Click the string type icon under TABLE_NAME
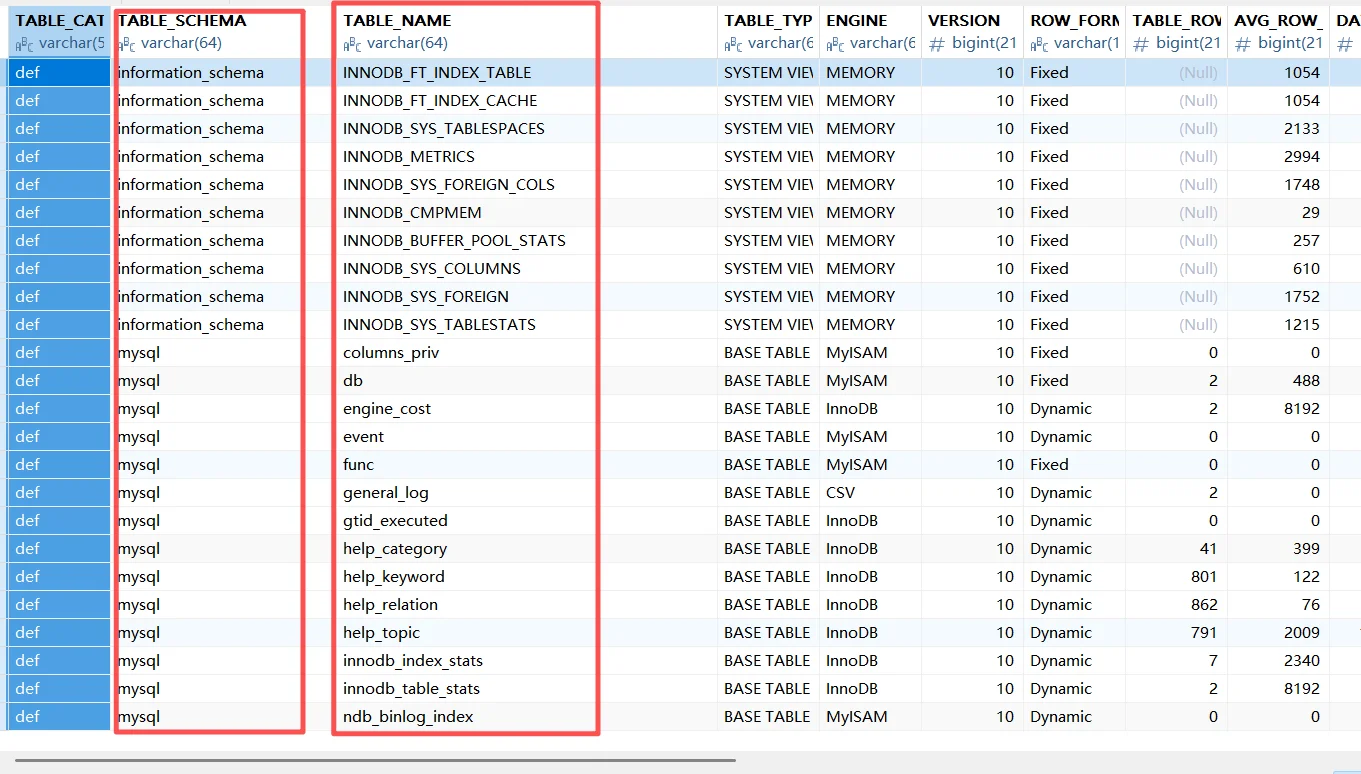Viewport: 1361px width, 774px height. (x=352, y=44)
